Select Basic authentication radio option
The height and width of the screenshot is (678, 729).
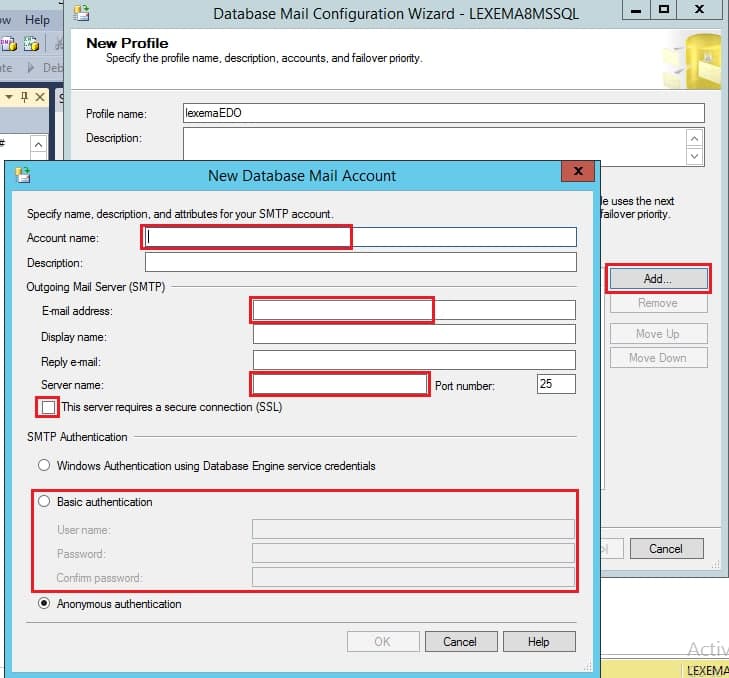coord(44,501)
